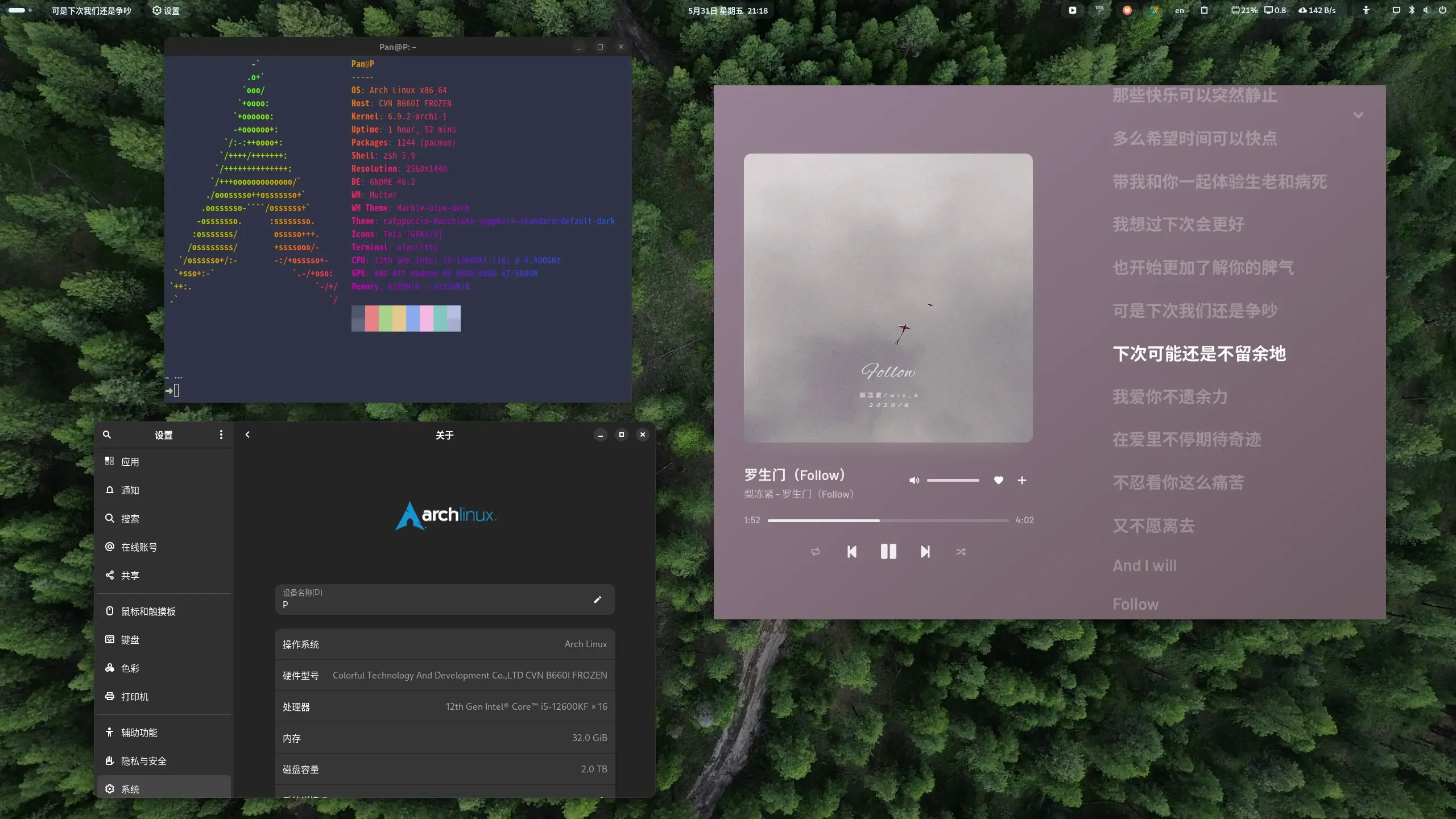Select 打印机 in Settings sidebar

[x=164, y=696]
